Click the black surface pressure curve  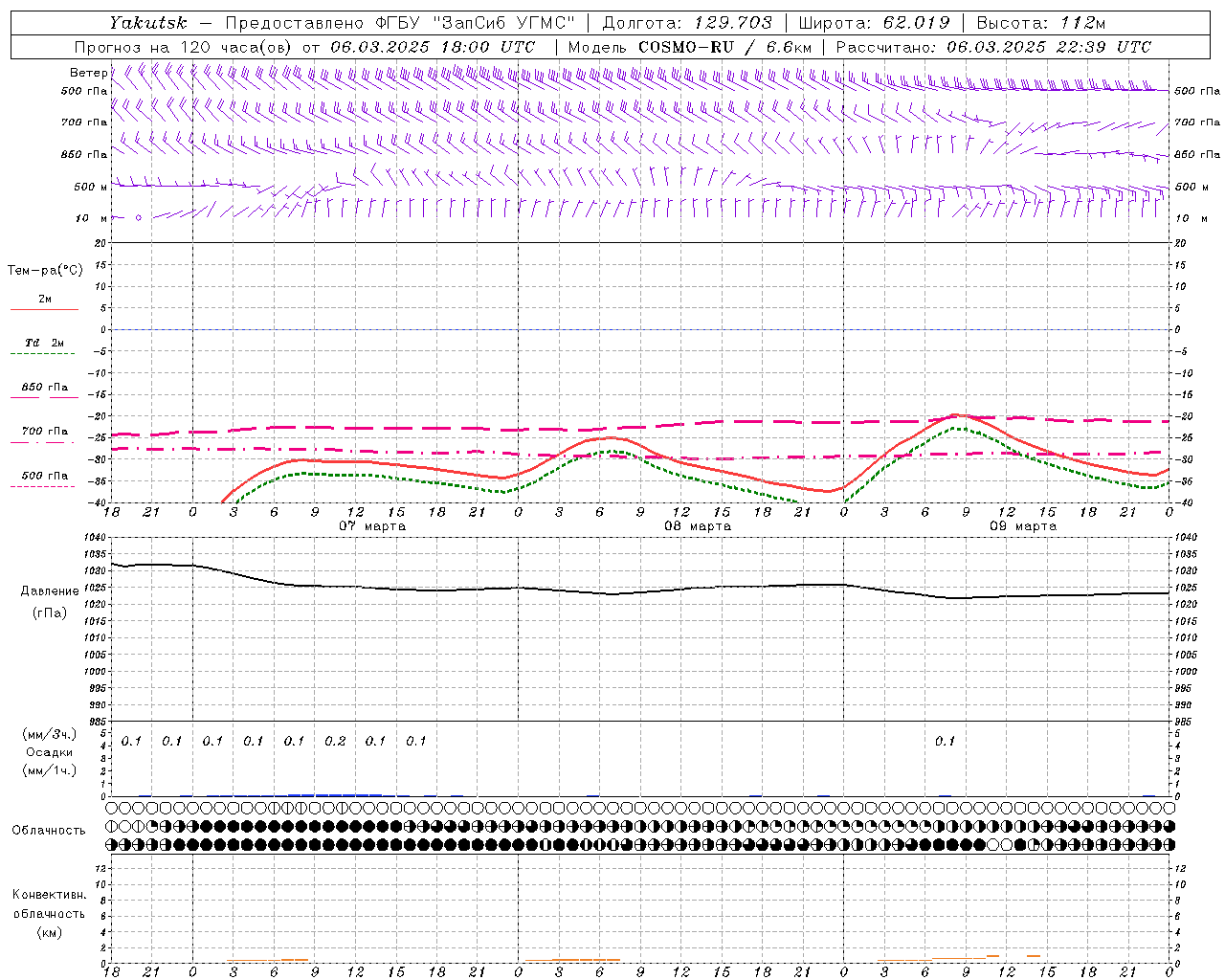coord(641,590)
